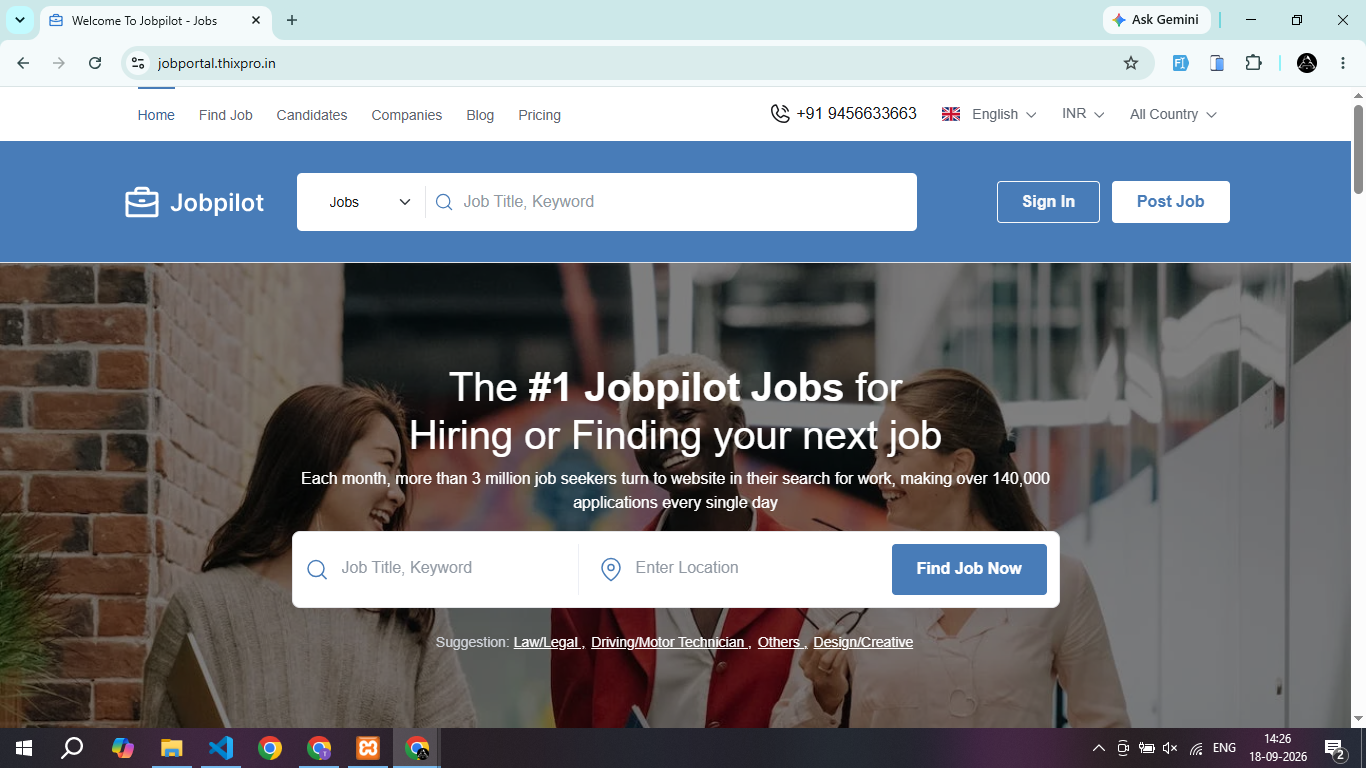Click the location pin icon in hero search
This screenshot has height=768, width=1366.
pyautogui.click(x=611, y=569)
